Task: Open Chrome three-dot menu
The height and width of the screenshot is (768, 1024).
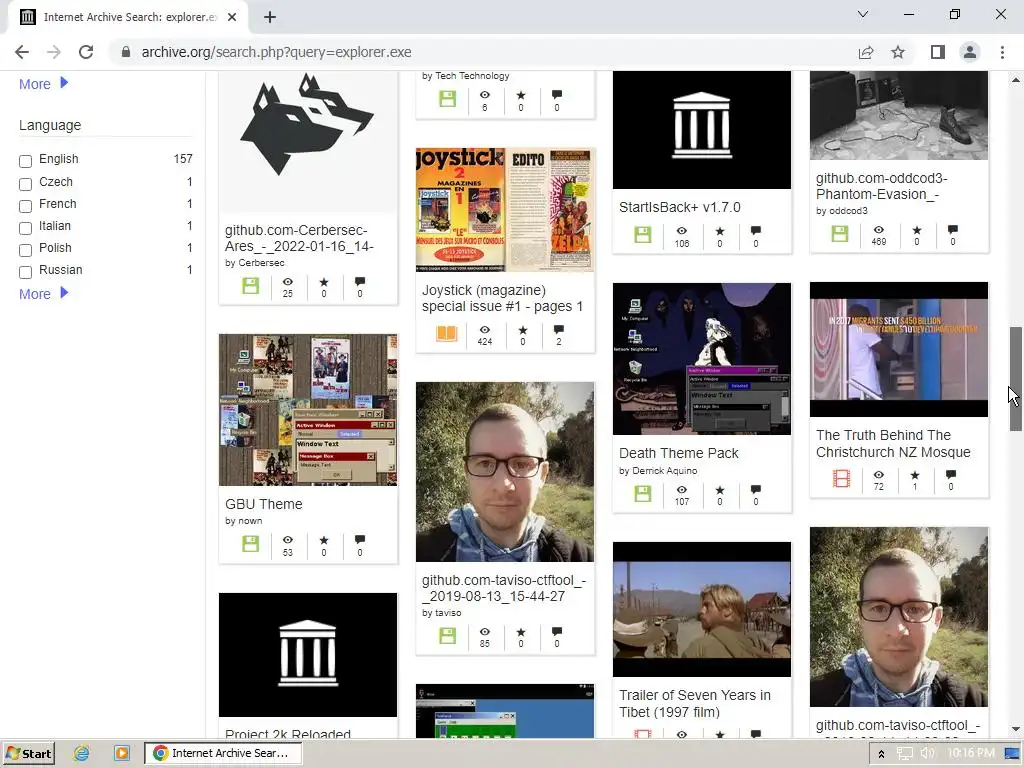Action: [x=1002, y=52]
